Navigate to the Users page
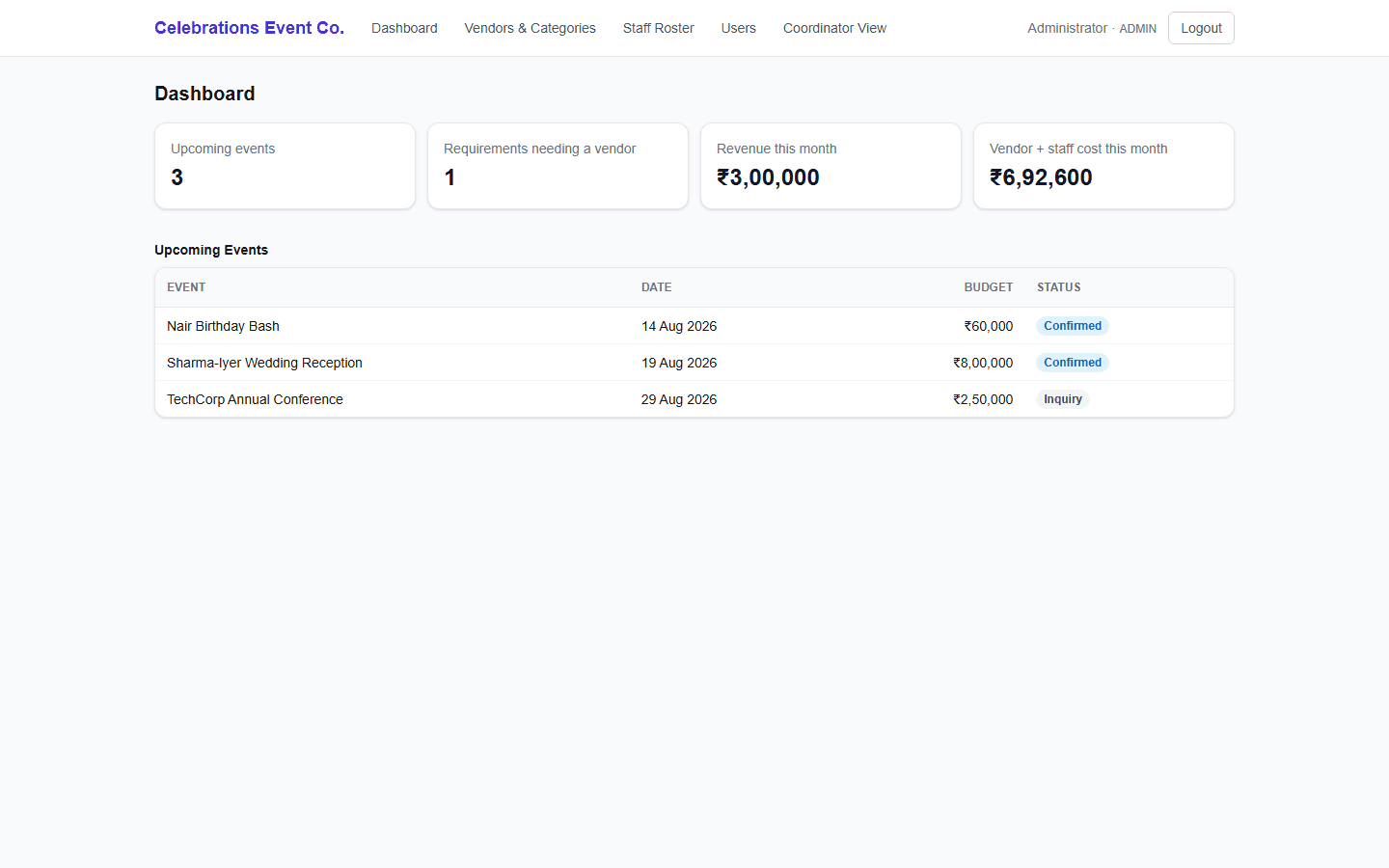The height and width of the screenshot is (868, 1389). pos(738,28)
